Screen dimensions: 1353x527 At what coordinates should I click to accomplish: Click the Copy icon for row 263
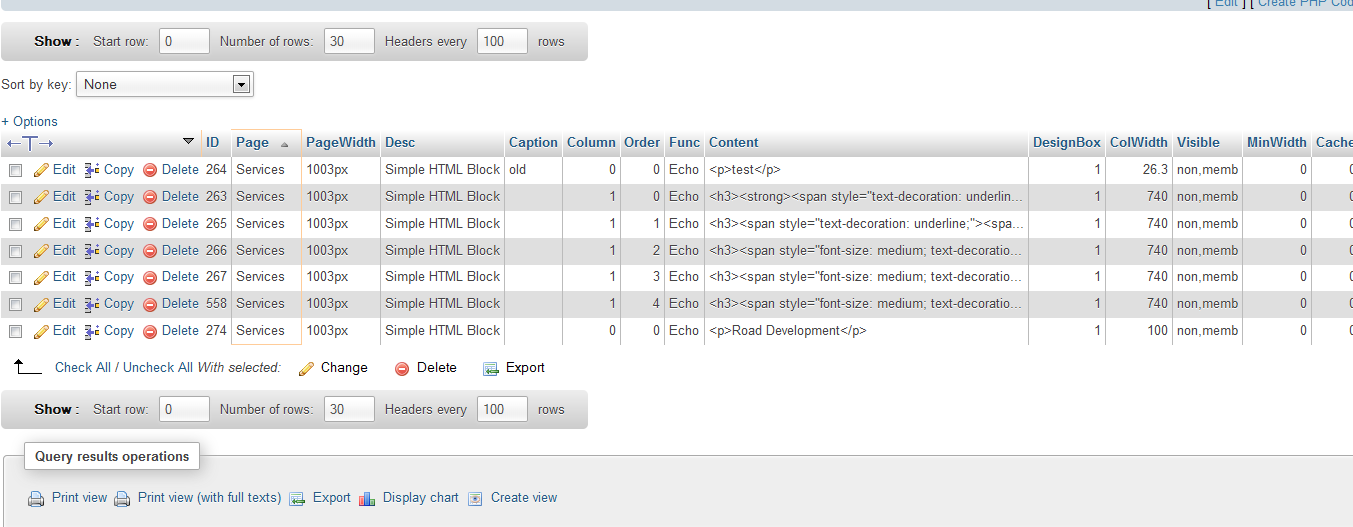click(92, 197)
